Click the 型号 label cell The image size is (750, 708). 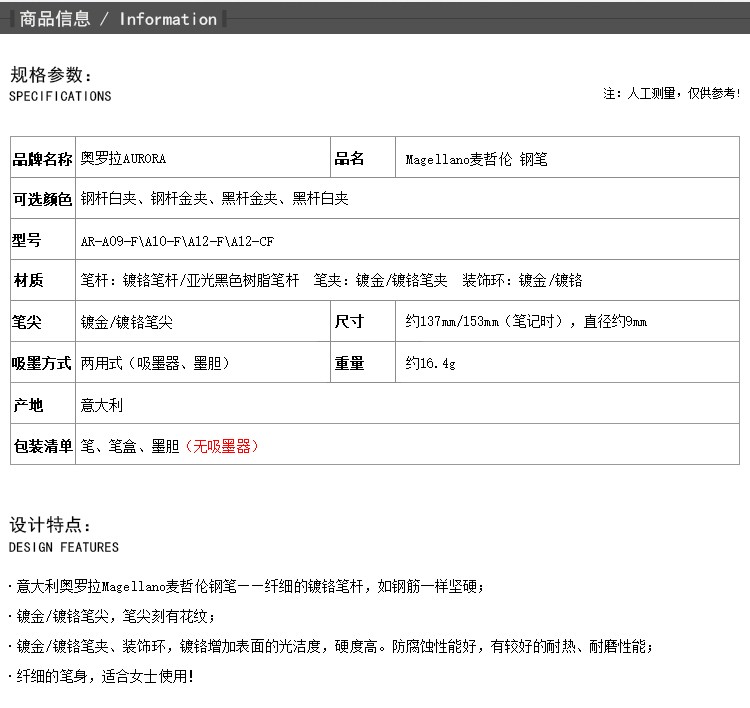pyautogui.click(x=43, y=240)
